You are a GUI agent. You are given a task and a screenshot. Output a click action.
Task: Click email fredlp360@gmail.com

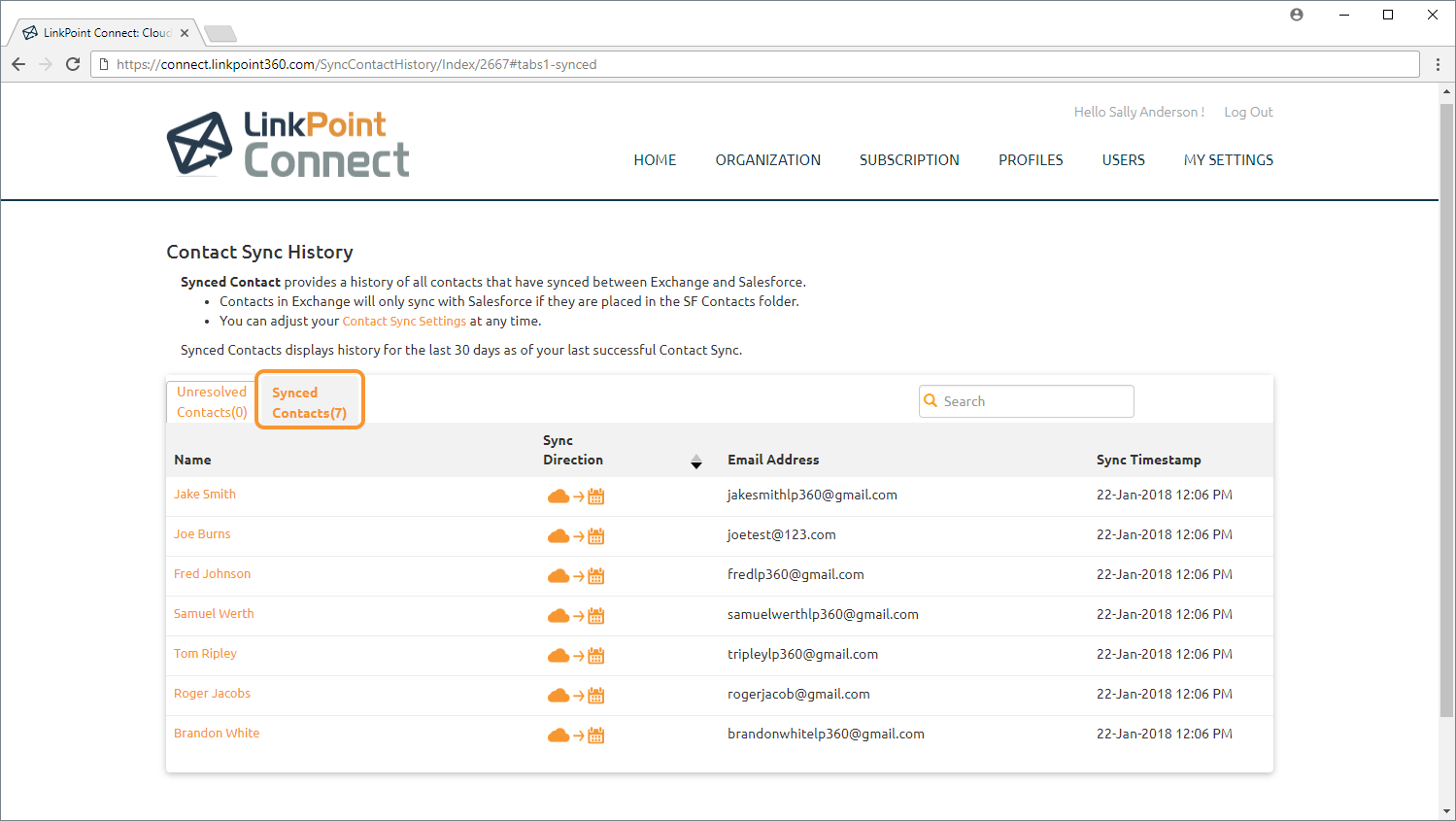796,574
